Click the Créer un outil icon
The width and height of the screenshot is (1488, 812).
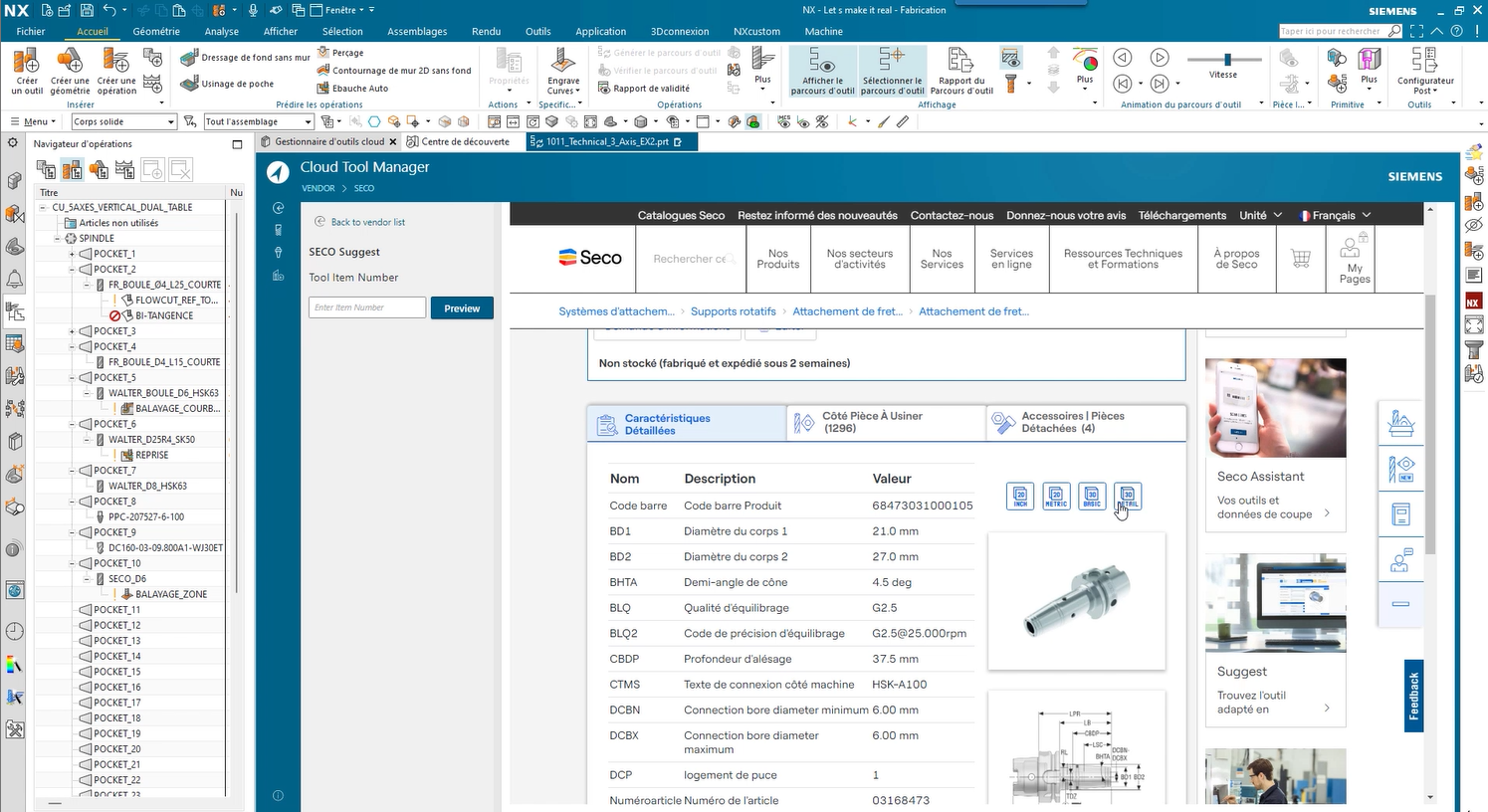point(27,72)
